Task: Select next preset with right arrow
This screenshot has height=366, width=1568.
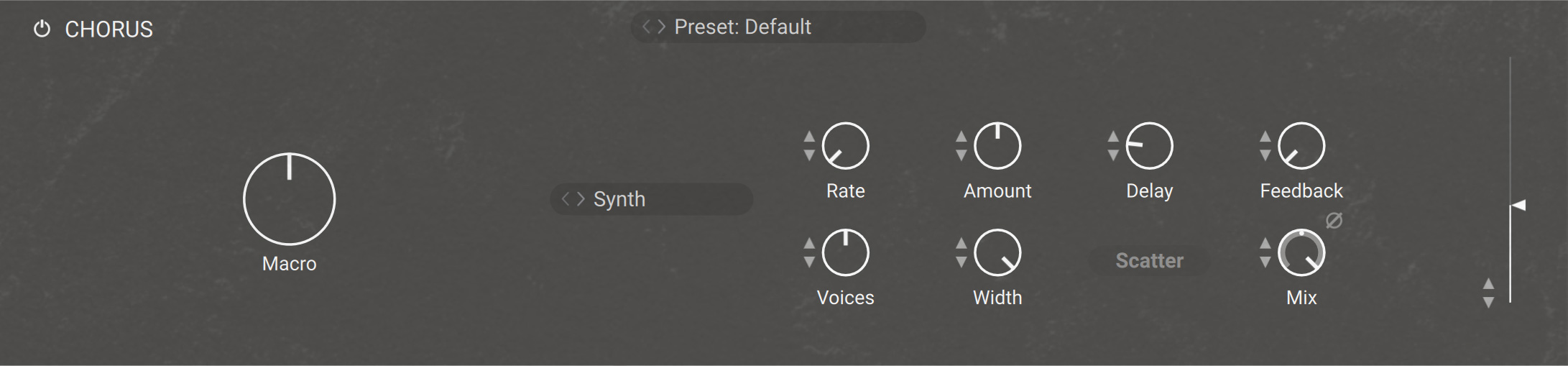Action: pos(662,27)
